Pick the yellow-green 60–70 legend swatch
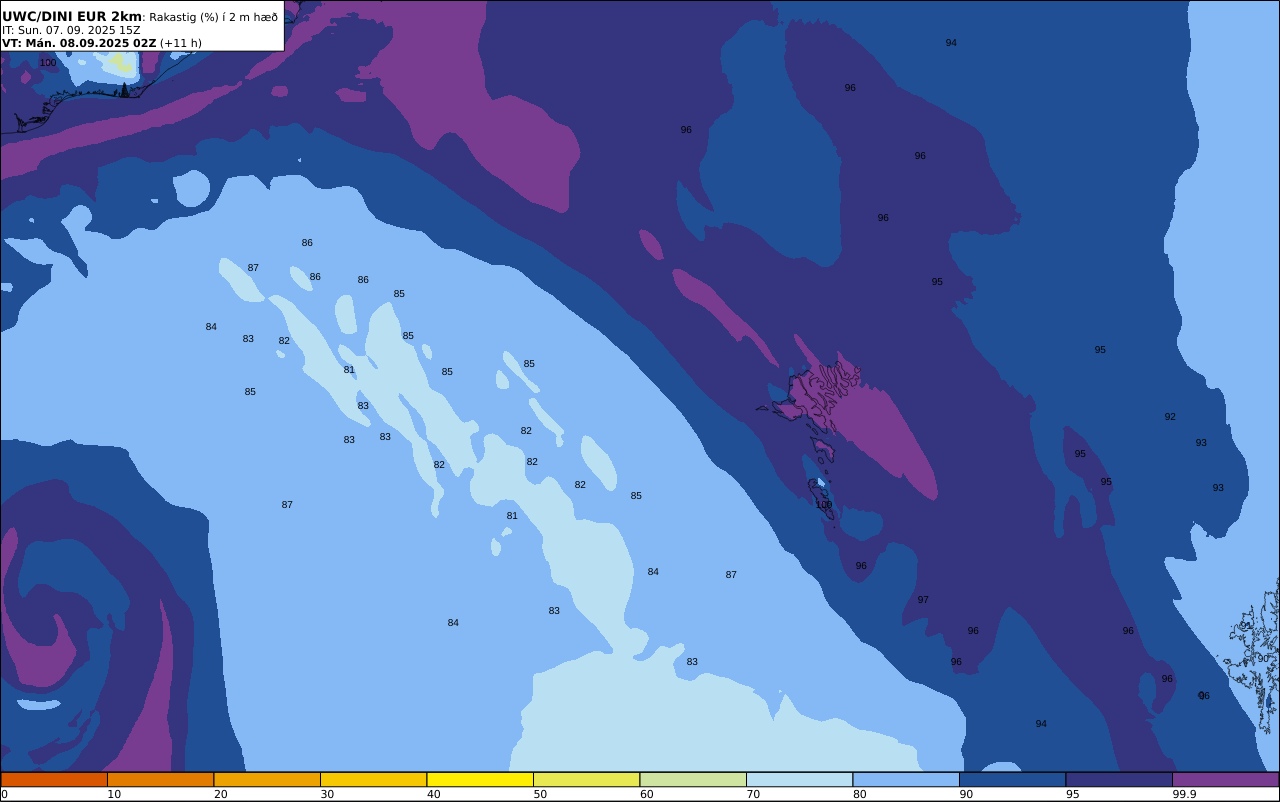Screen dimensions: 1280x802 693,779
